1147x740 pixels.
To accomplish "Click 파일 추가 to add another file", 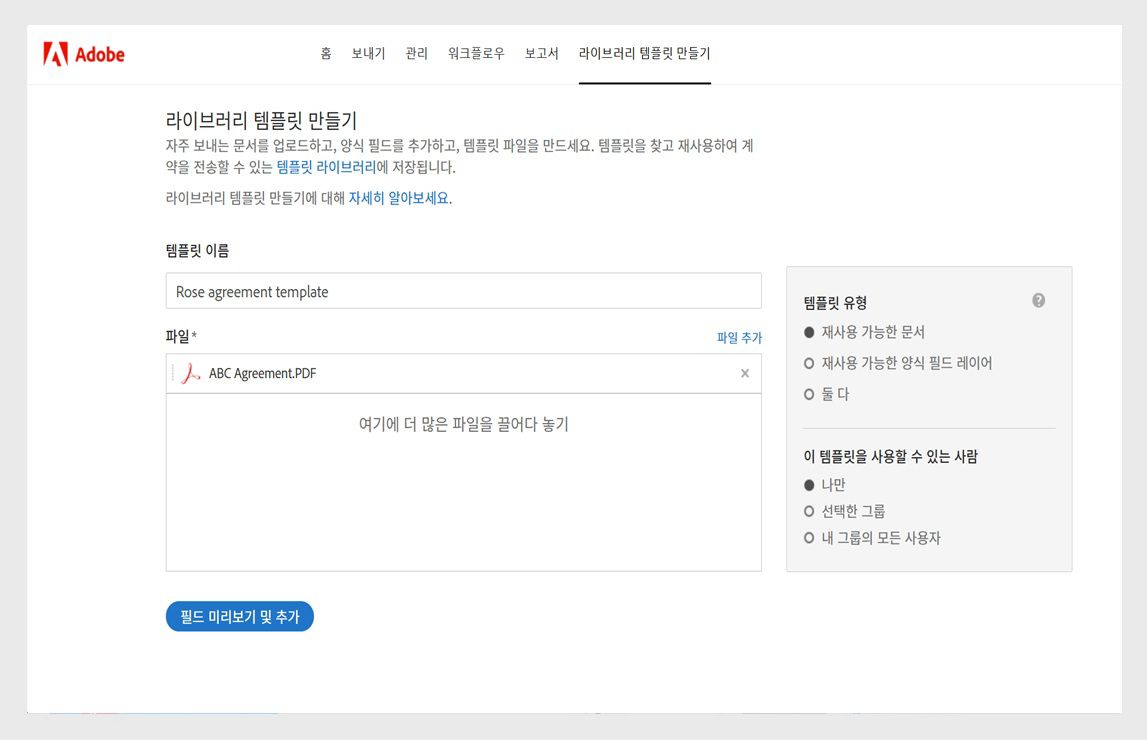I will pyautogui.click(x=738, y=338).
